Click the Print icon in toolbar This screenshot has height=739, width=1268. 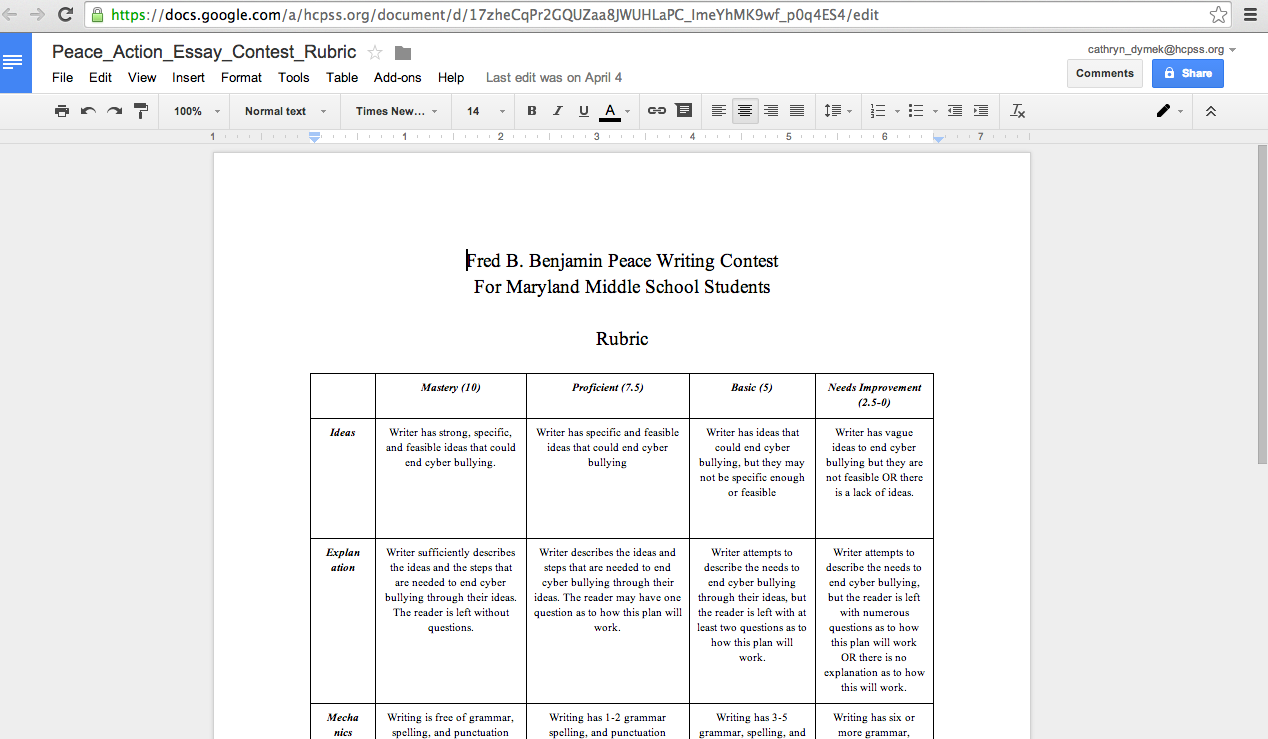(62, 111)
